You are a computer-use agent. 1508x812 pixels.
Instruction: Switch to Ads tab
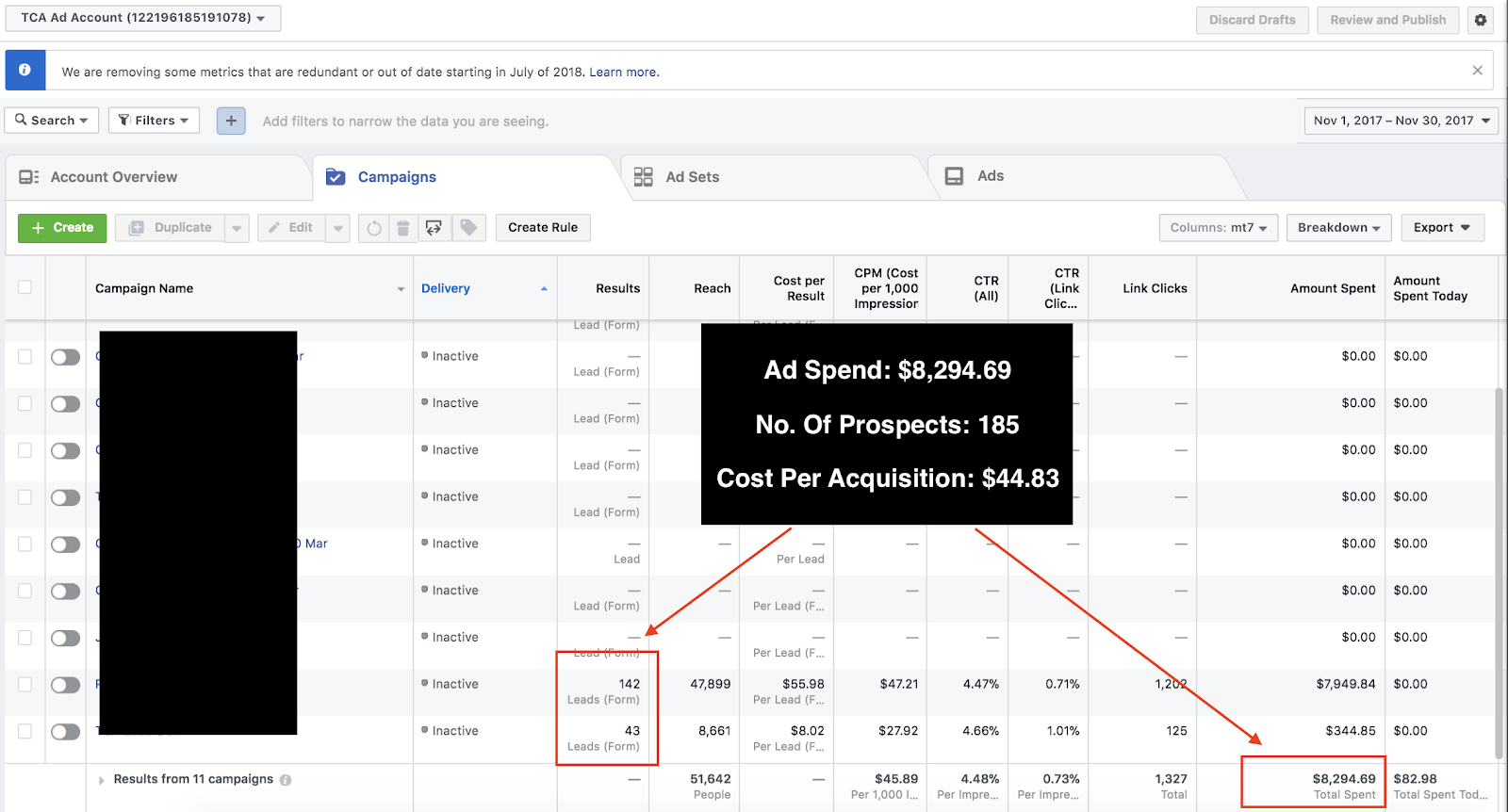1082,177
